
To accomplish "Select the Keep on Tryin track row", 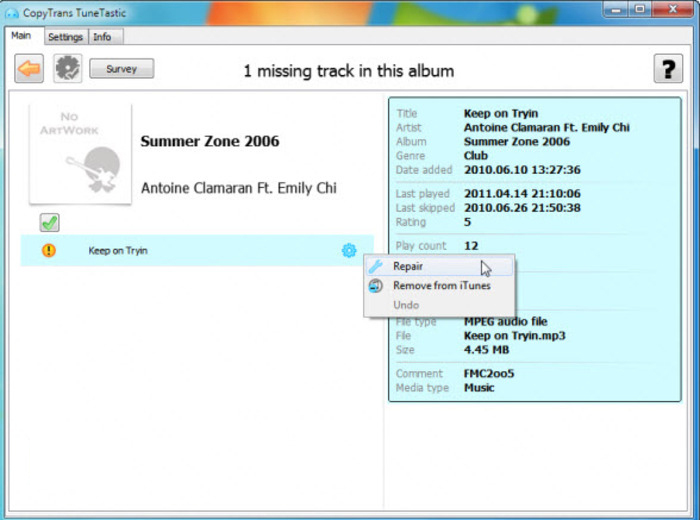I will pos(197,250).
